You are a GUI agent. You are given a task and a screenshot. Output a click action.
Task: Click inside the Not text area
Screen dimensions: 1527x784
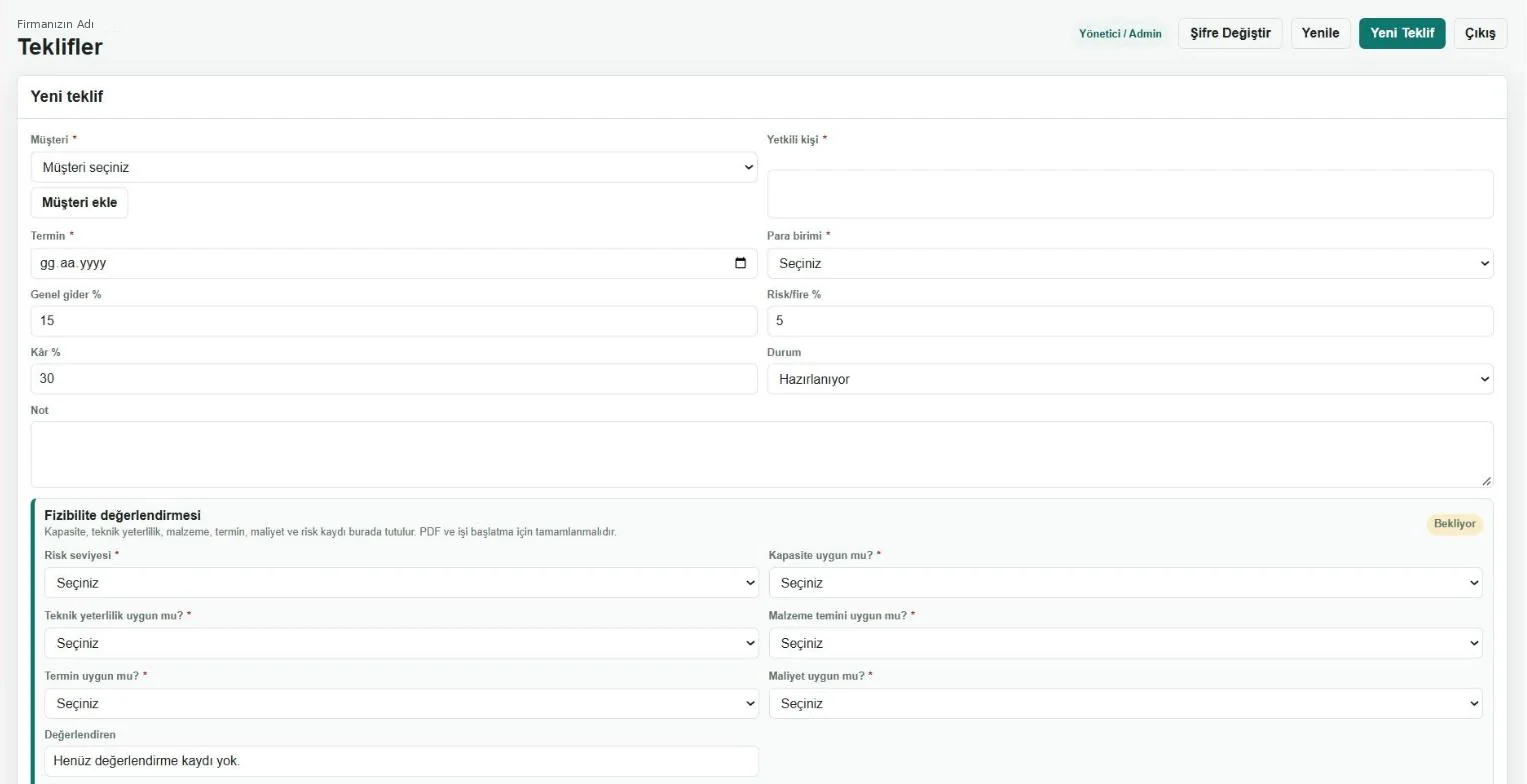click(762, 454)
